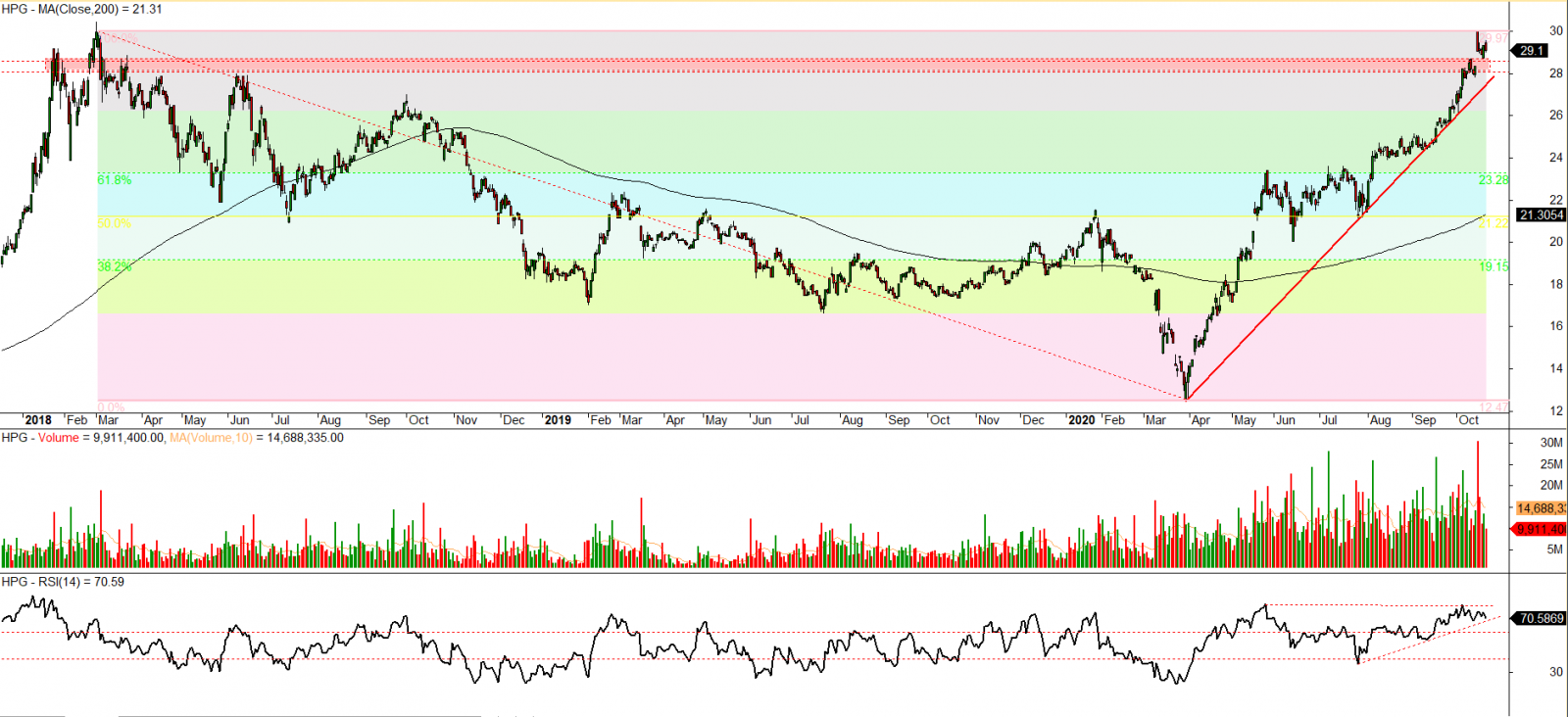Click the 24 label on price axis
Screen dimensions: 1568x717
[x=1556, y=158]
